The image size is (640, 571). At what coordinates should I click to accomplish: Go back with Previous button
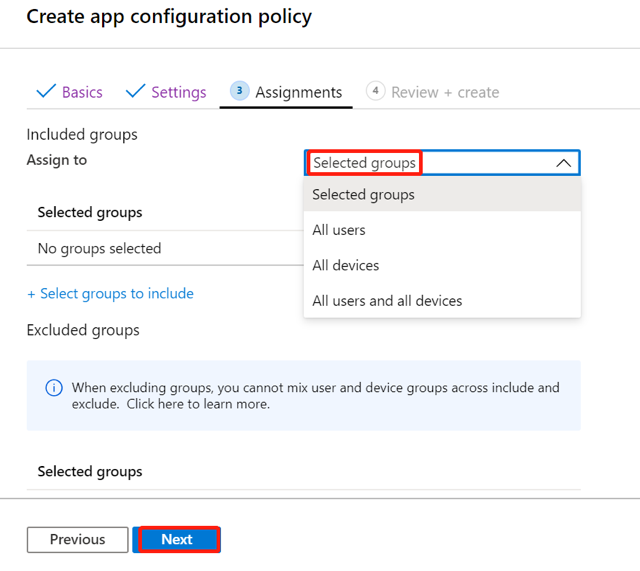tap(78, 540)
